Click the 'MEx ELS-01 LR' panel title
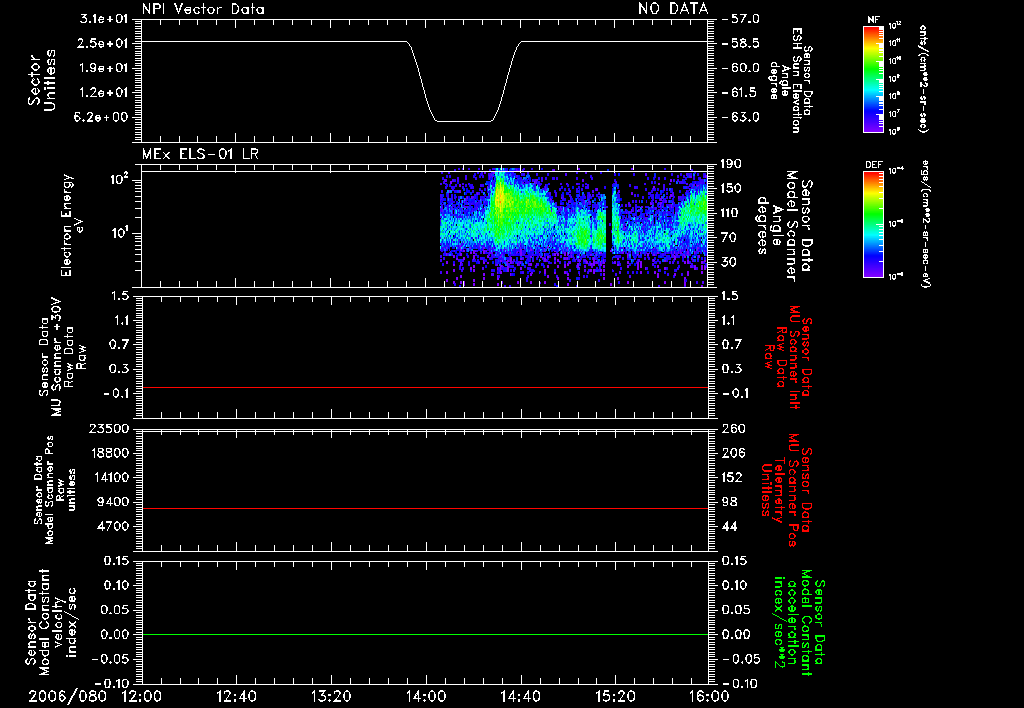 pos(200,154)
